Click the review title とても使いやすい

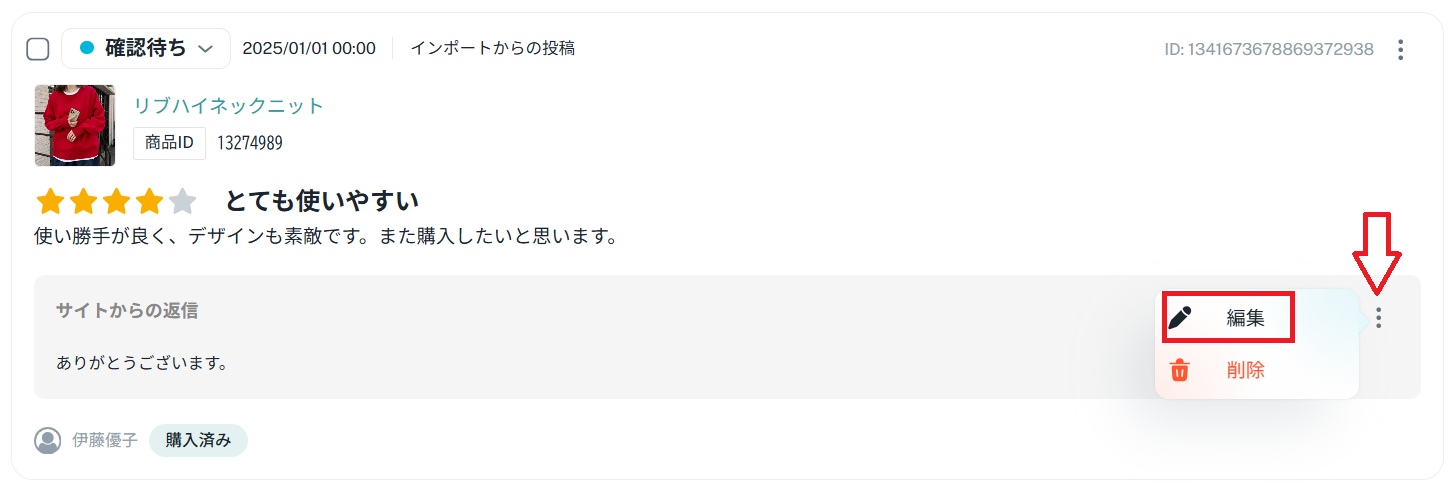click(322, 202)
